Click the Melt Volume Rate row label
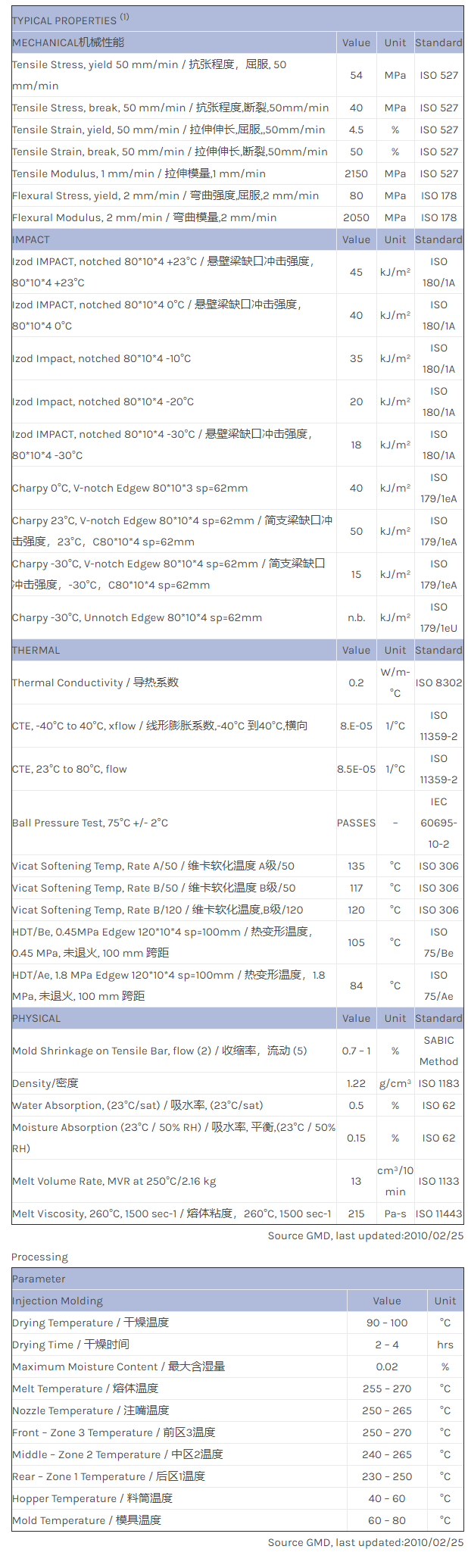The width and height of the screenshot is (468, 1568). pyautogui.click(x=114, y=1181)
